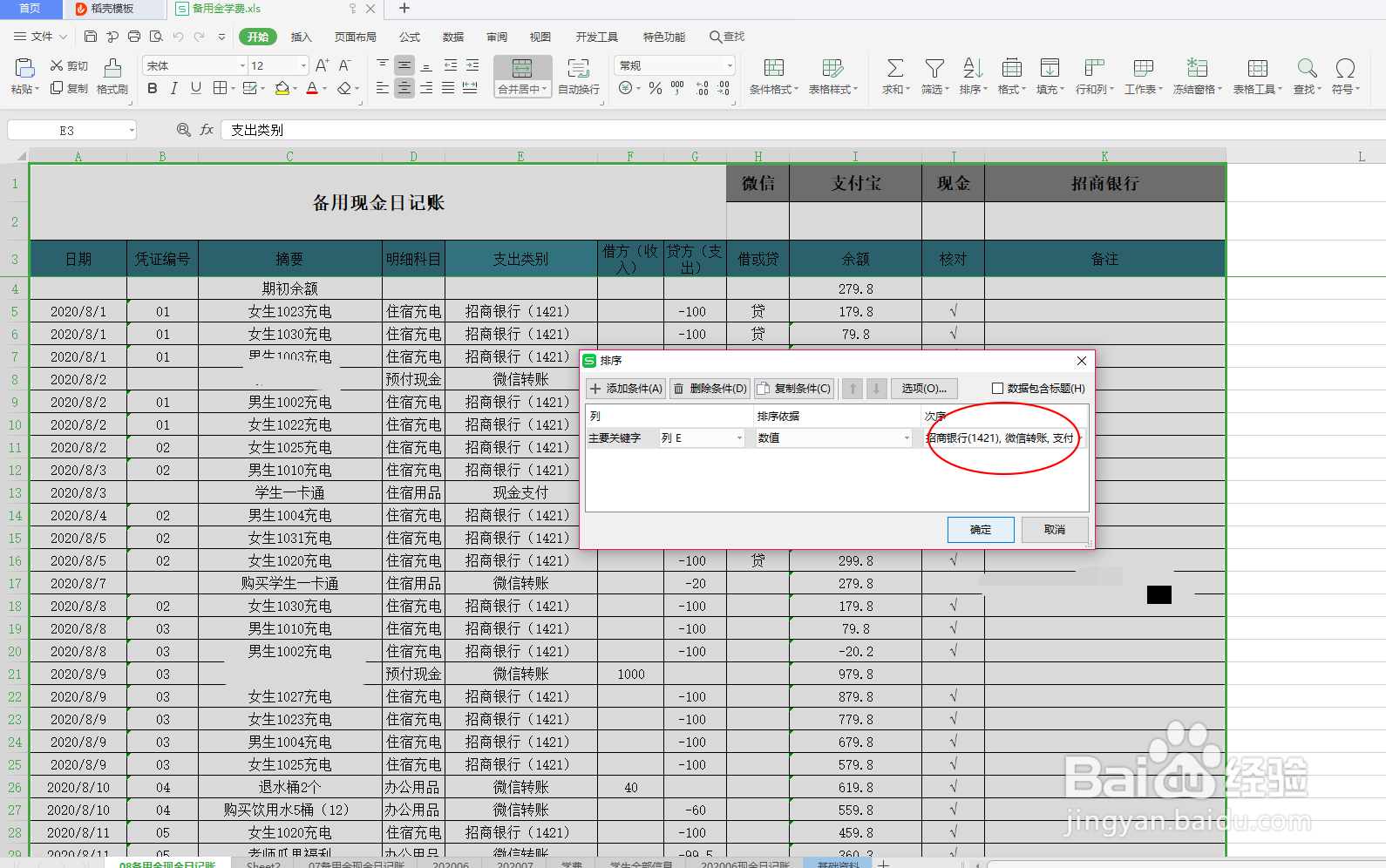This screenshot has height=868, width=1386.
Task: Select cell containing 退水桶2个
Action: click(x=289, y=787)
